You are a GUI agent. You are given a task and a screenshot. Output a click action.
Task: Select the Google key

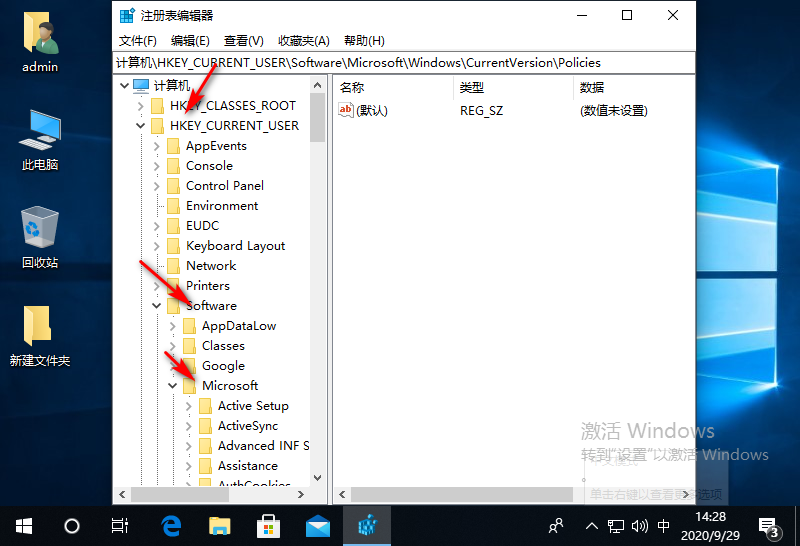[223, 366]
